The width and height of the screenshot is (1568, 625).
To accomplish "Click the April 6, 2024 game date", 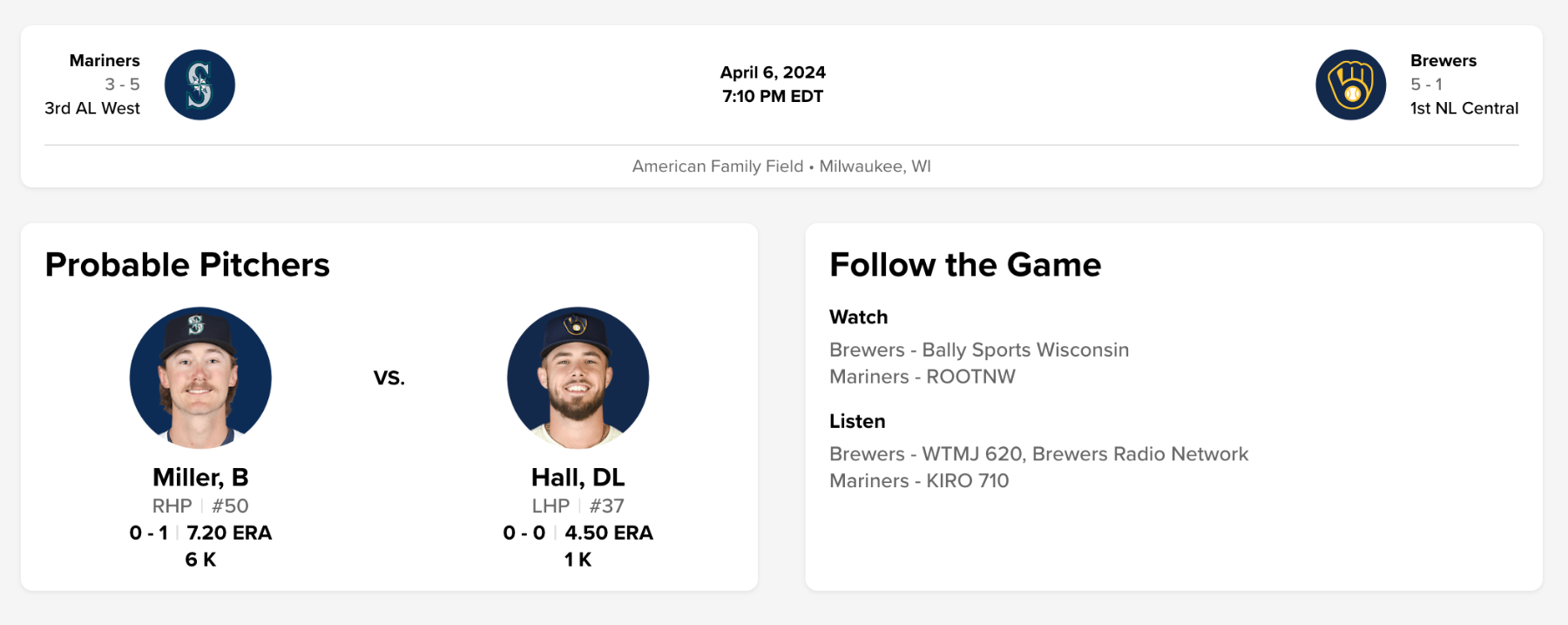I will pos(773,72).
